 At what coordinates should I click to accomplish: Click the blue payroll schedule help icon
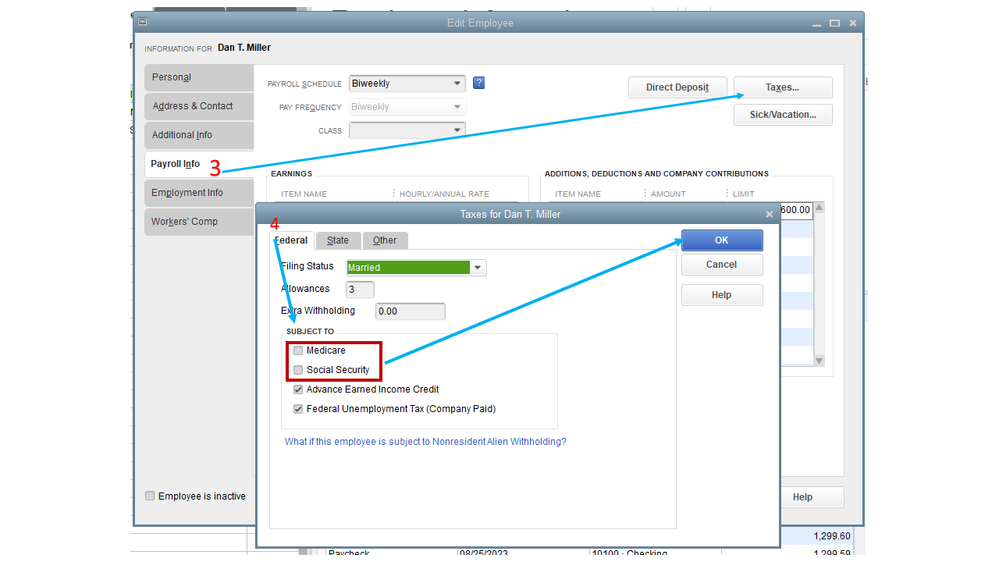pos(478,83)
